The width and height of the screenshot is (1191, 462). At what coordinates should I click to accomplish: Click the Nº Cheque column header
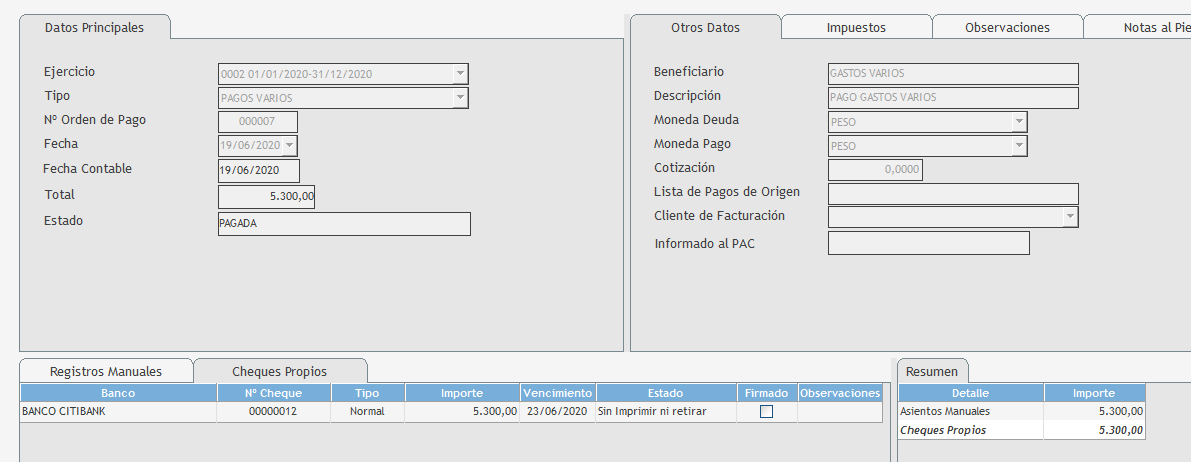[x=273, y=393]
